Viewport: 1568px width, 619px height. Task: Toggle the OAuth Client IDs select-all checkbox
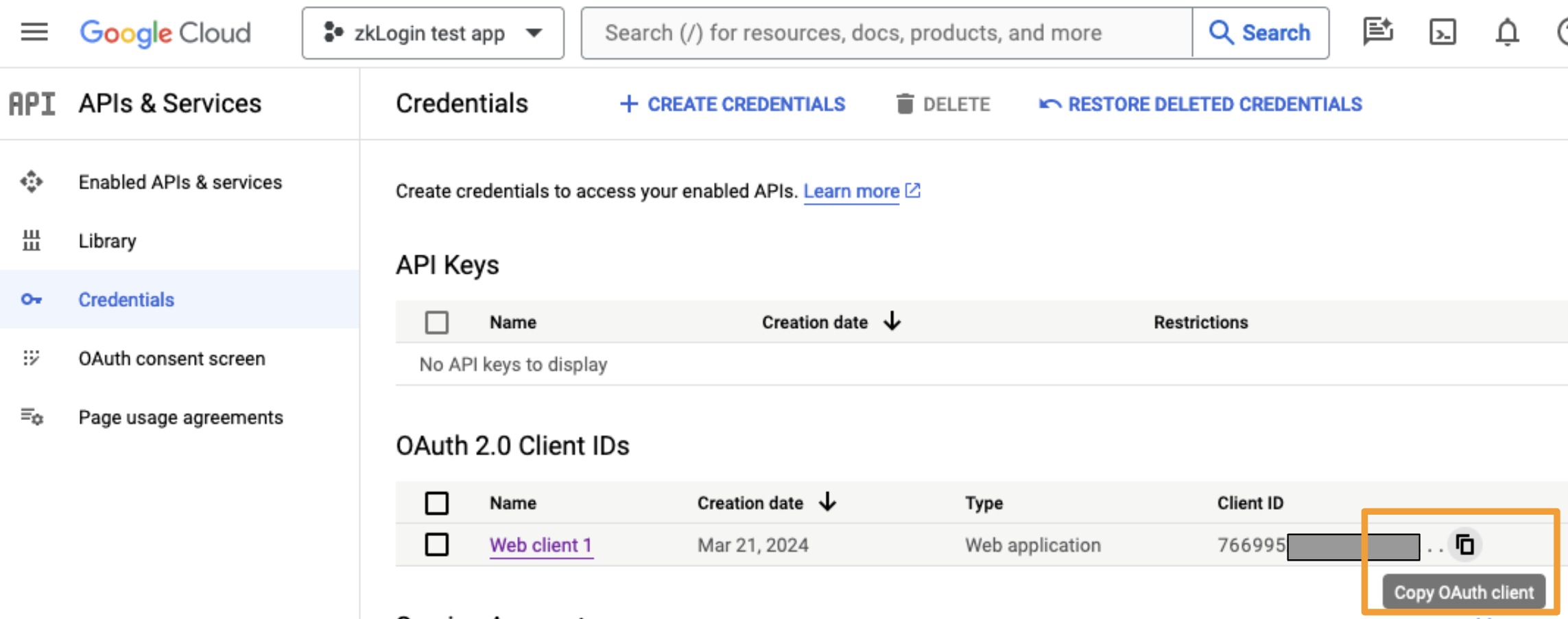click(437, 503)
